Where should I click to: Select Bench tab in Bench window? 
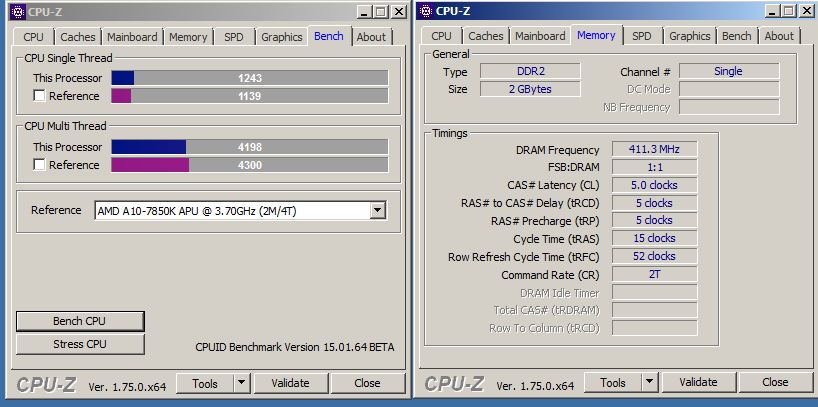coord(329,36)
